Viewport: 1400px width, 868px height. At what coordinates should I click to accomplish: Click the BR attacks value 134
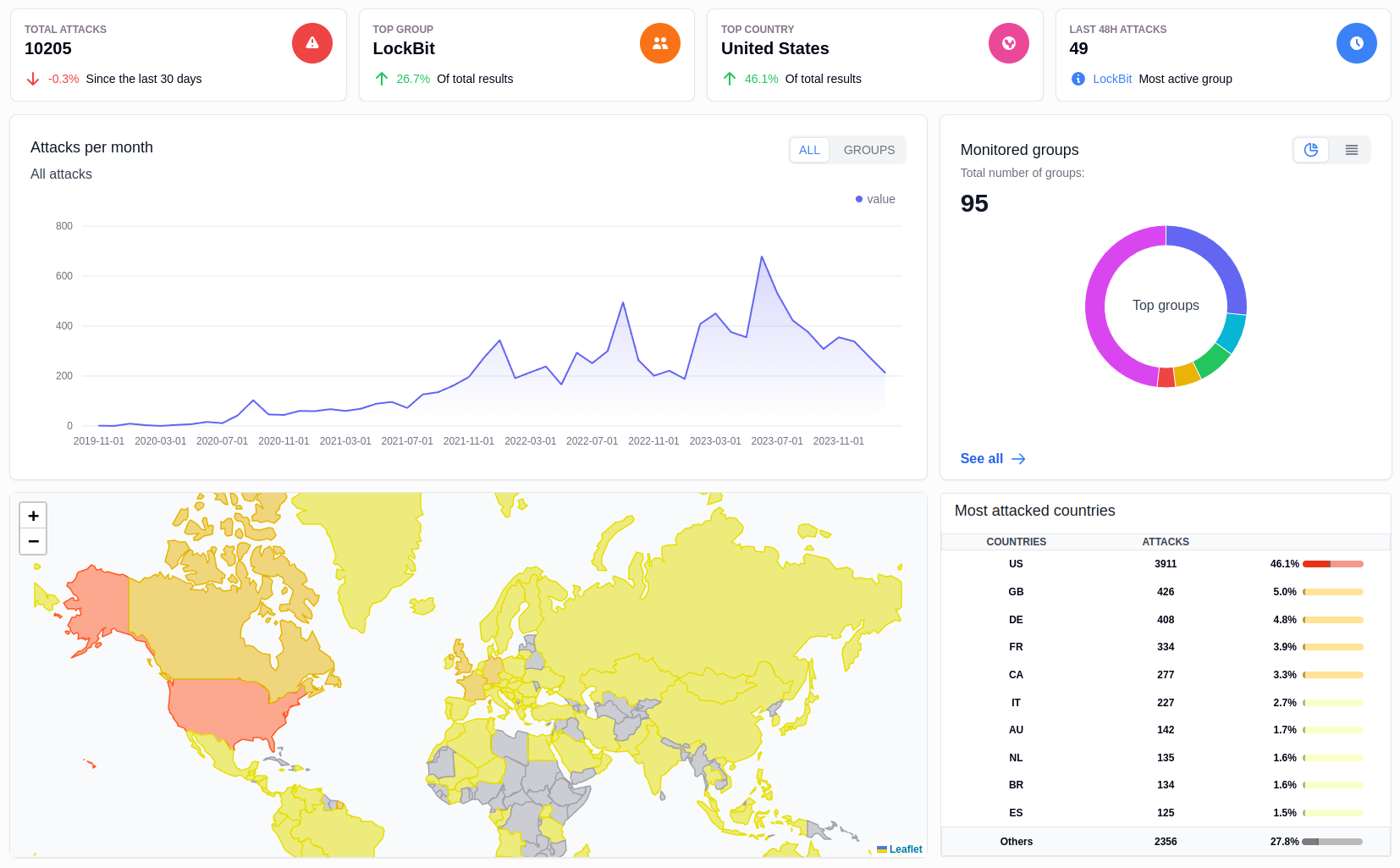(x=1166, y=785)
